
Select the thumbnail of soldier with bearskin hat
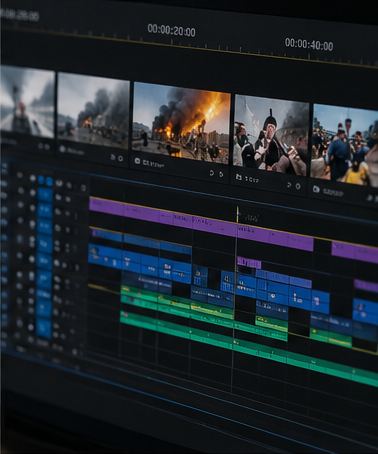271,135
